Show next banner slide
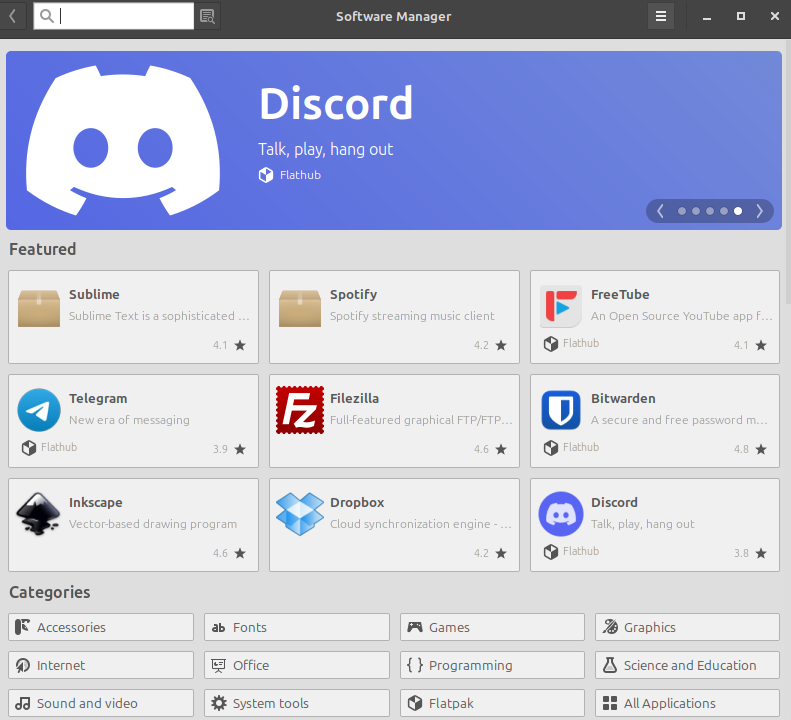791x720 pixels. (759, 211)
